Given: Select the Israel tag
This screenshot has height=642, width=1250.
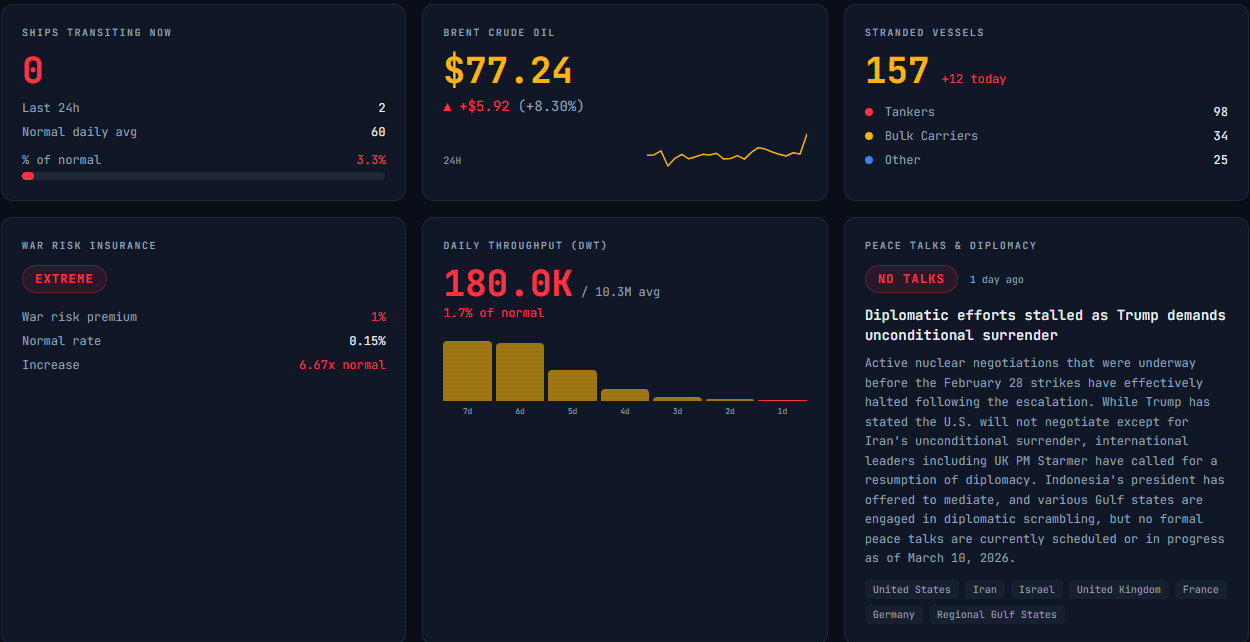Looking at the screenshot, I should (x=1037, y=590).
